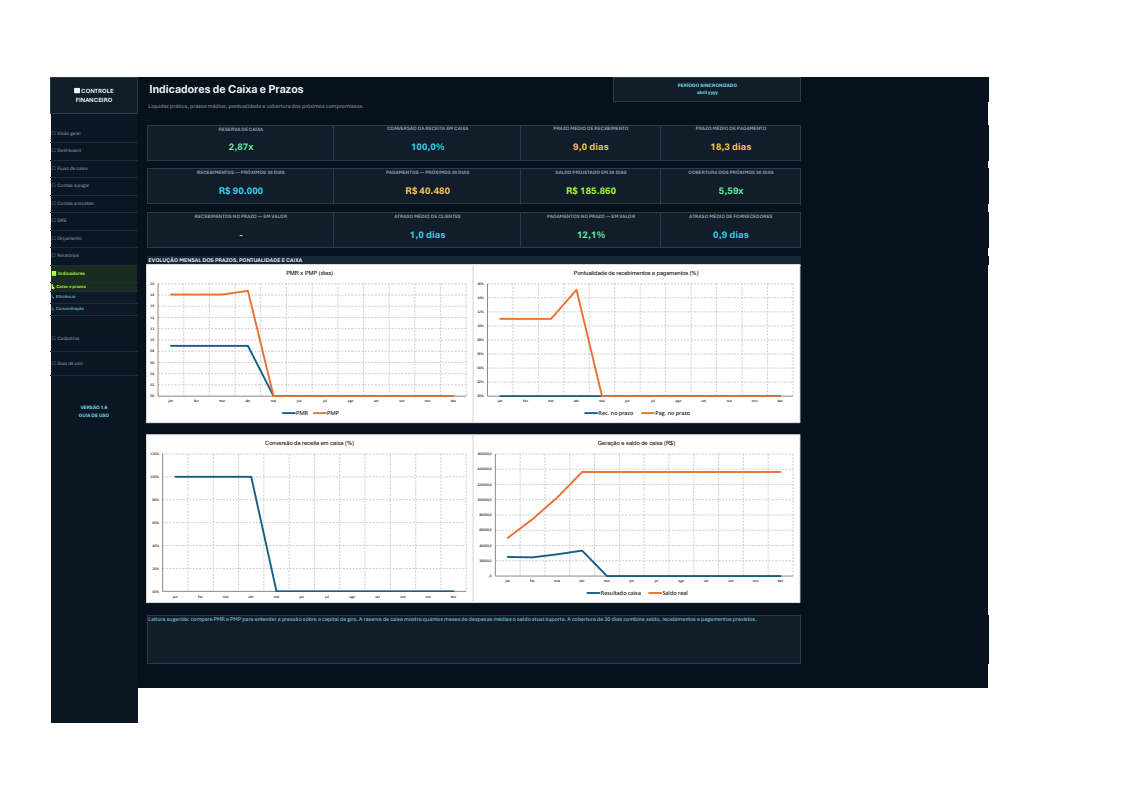Click the R$ 40.480 pagamentos value
This screenshot has height=804, width=1137.
click(428, 191)
